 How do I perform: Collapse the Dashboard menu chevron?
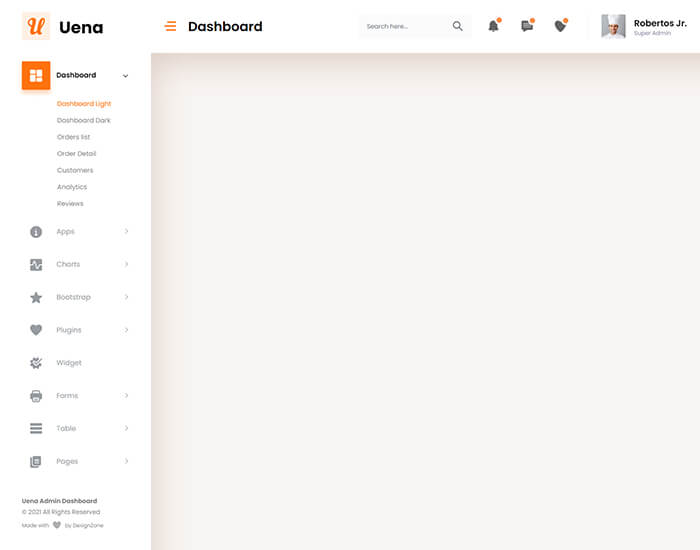125,76
